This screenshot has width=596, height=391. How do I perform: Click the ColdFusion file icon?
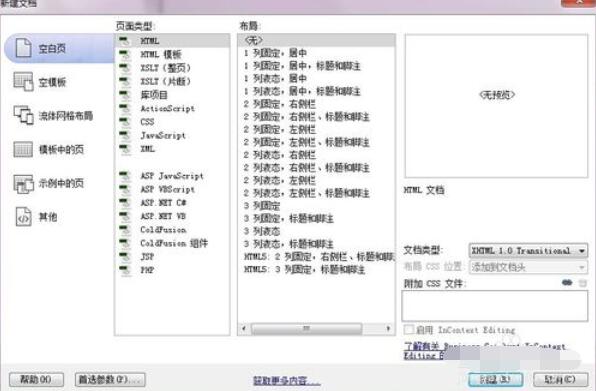point(125,230)
